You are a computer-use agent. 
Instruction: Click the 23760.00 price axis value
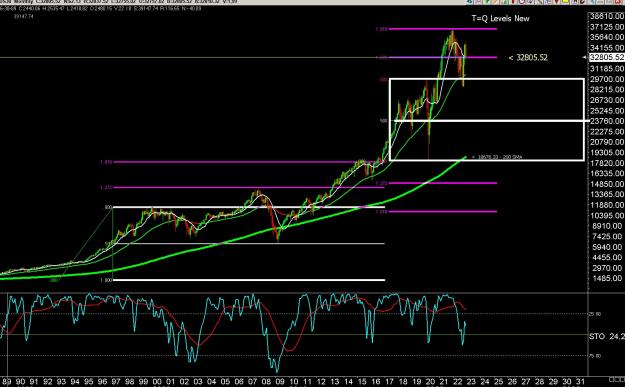[607, 121]
